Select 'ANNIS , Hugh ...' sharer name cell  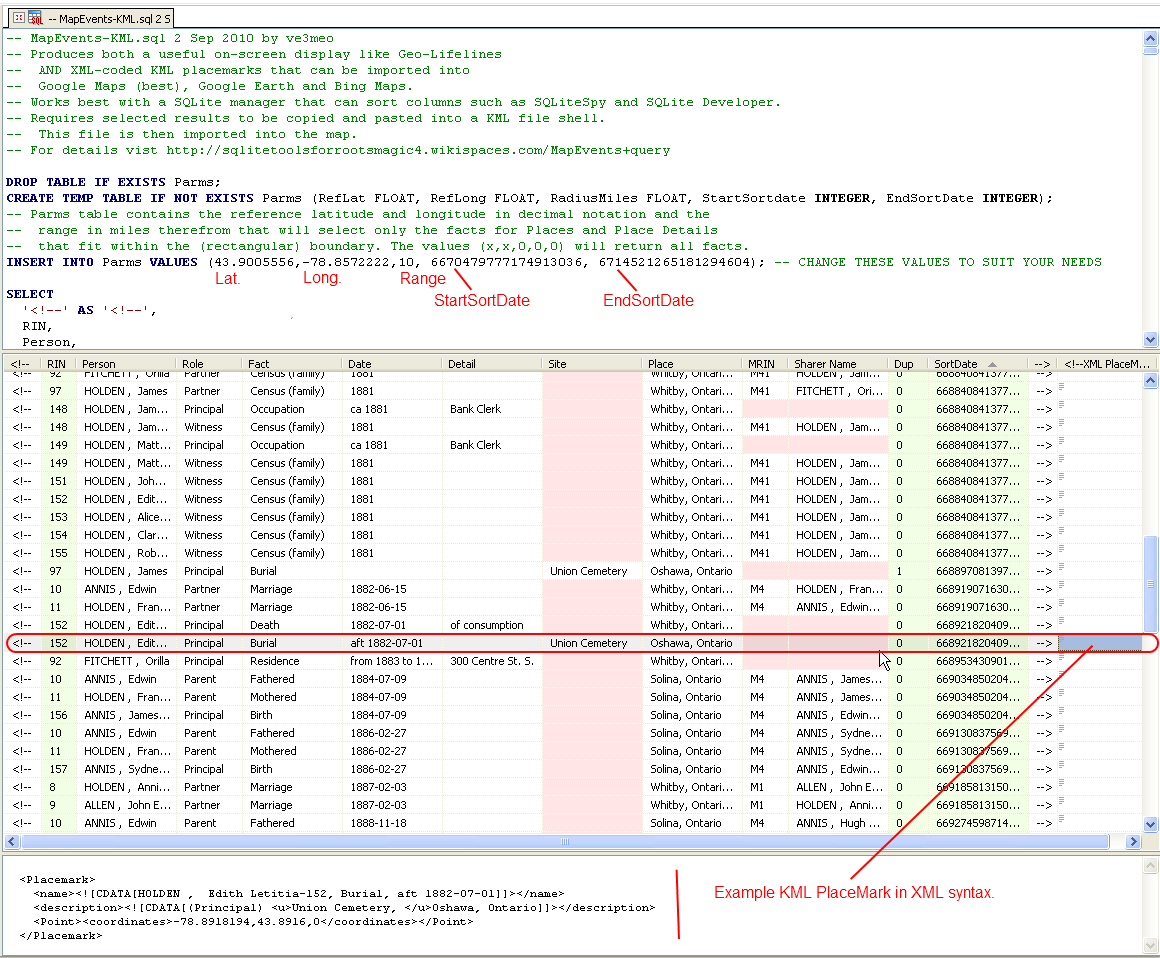coord(837,823)
